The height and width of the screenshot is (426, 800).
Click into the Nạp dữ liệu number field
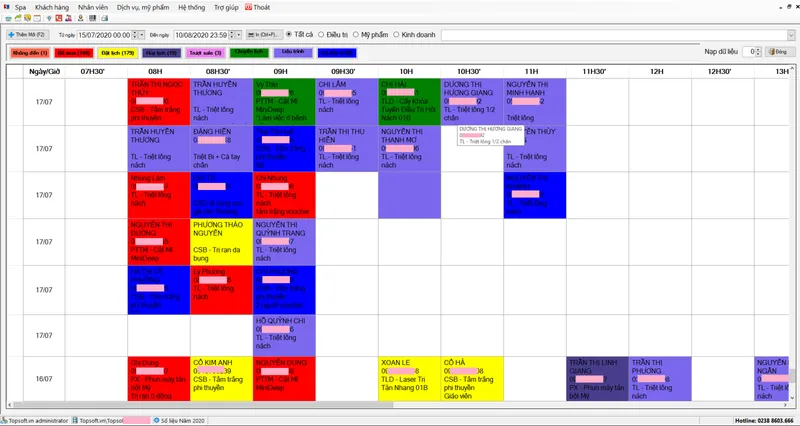(748, 52)
